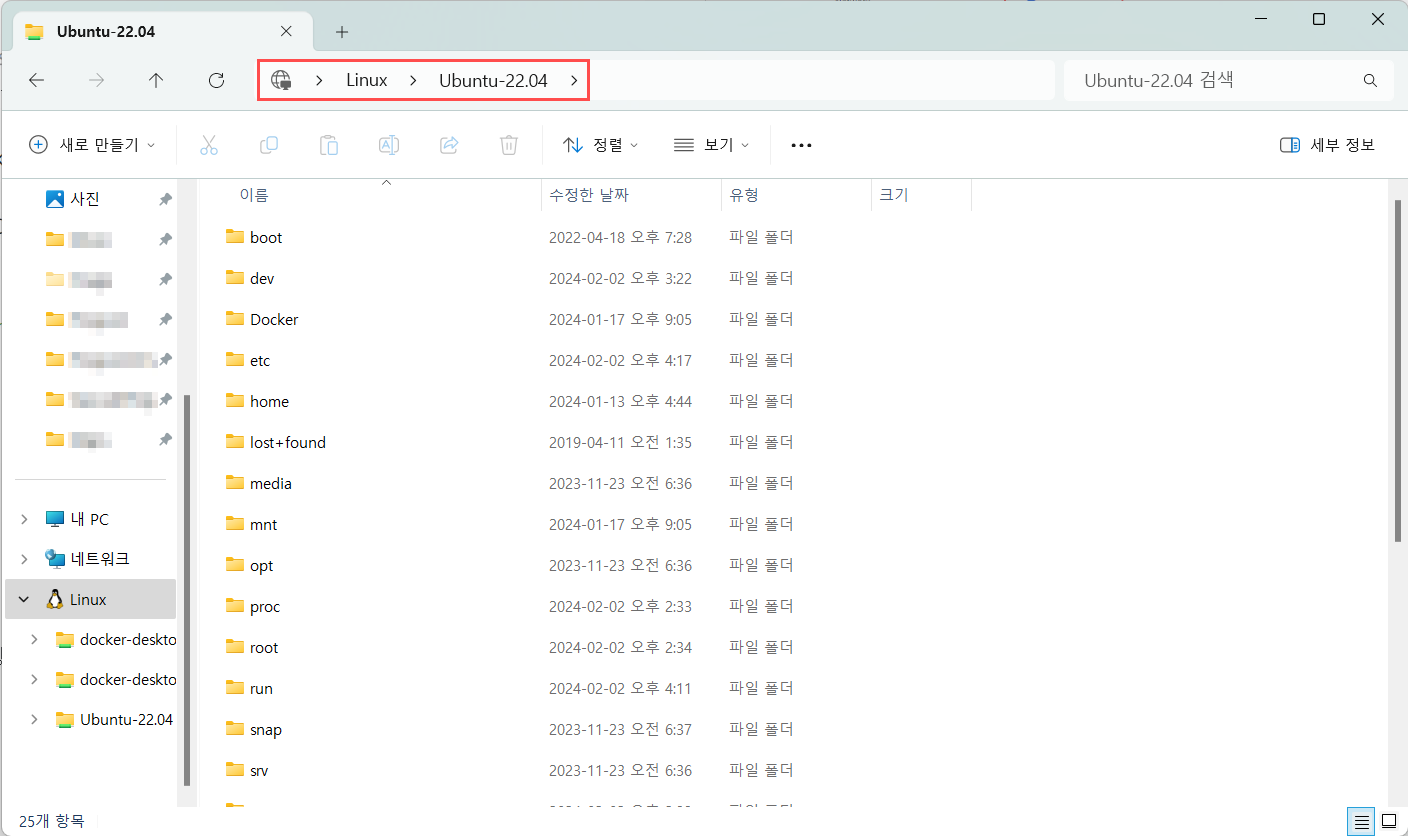Open the boot folder icon
This screenshot has width=1408, height=836.
tap(235, 237)
